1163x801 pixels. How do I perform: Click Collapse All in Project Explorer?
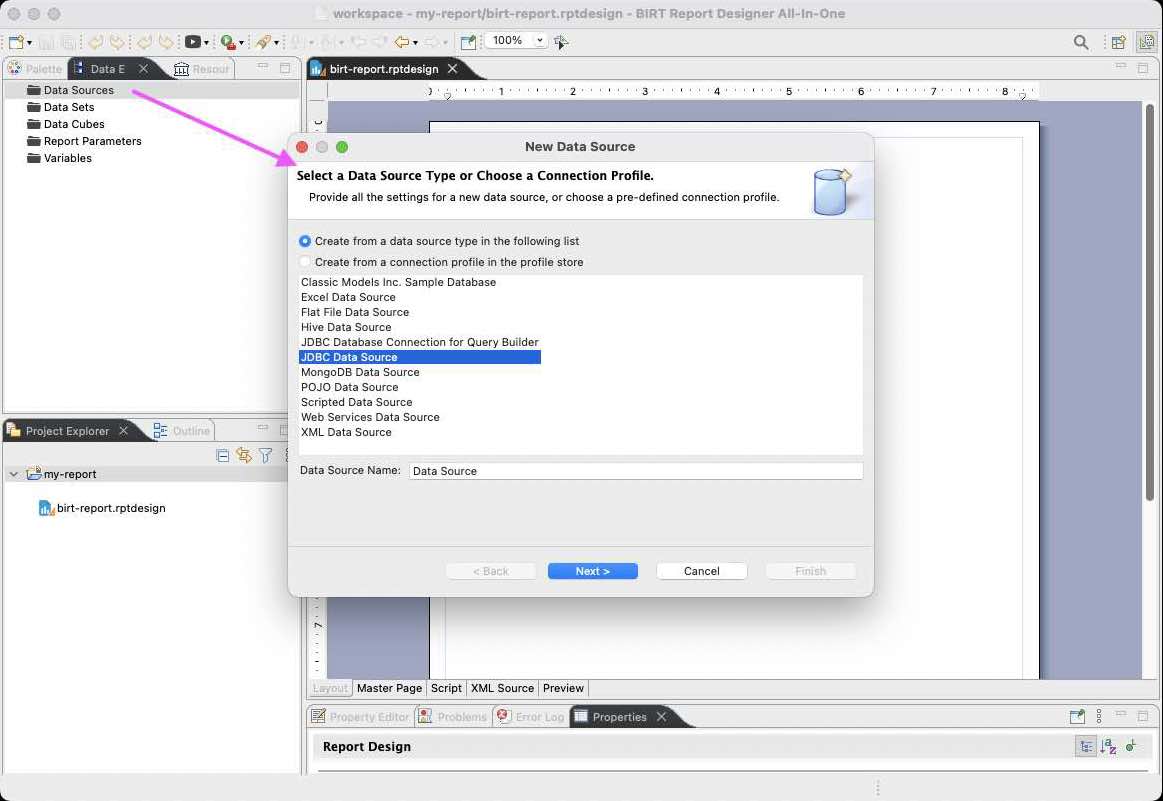(222, 455)
